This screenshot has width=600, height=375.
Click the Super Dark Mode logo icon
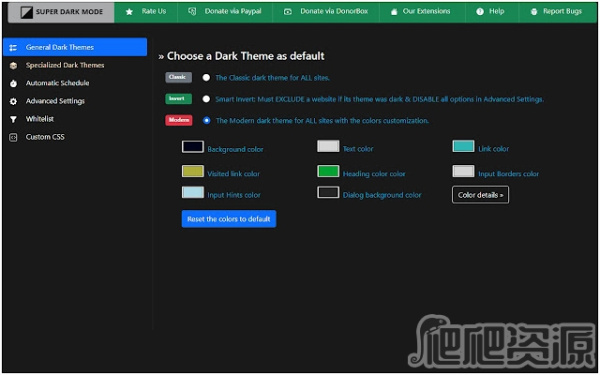click(27, 13)
